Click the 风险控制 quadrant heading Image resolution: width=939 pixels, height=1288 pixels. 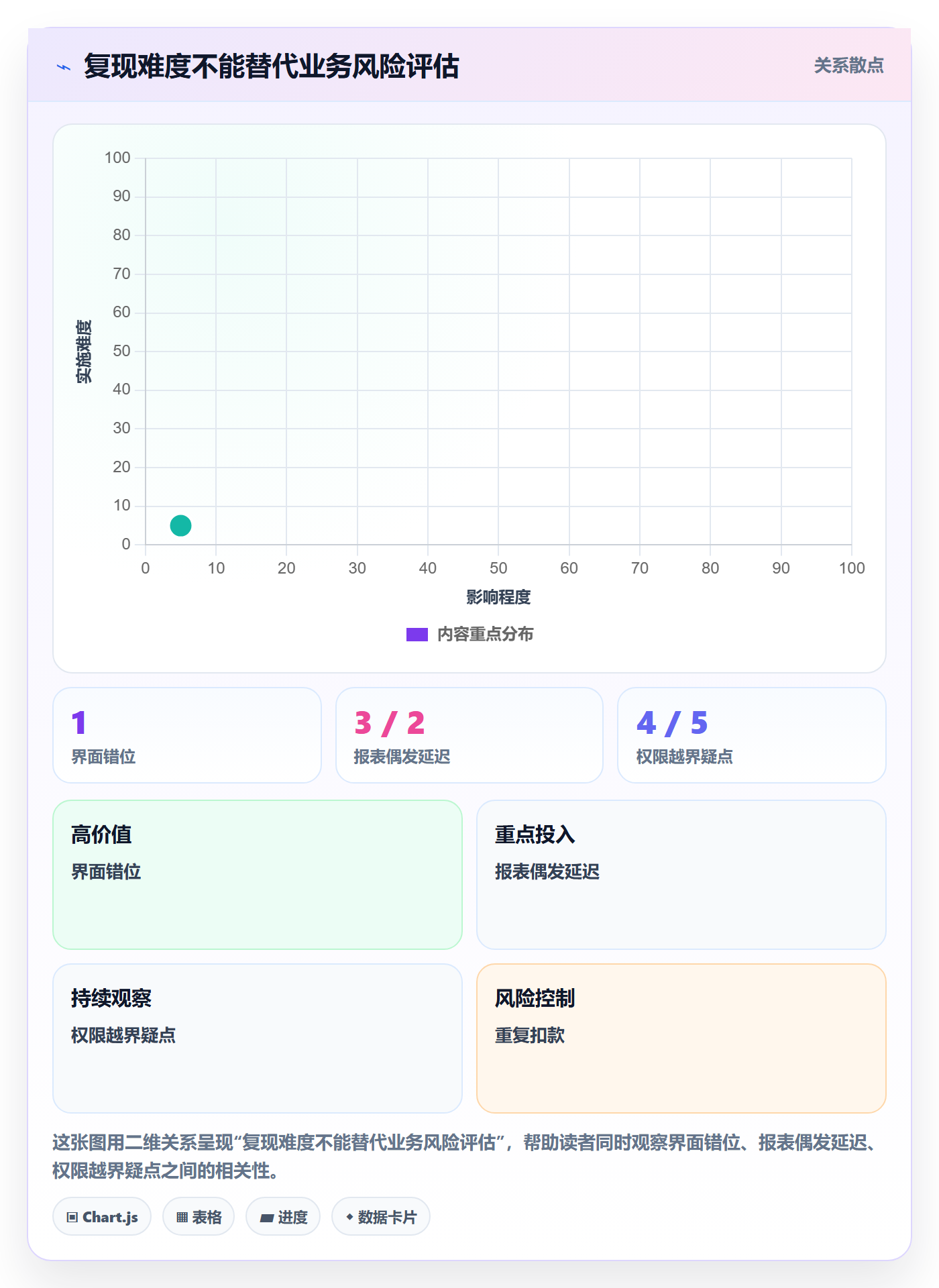click(535, 998)
